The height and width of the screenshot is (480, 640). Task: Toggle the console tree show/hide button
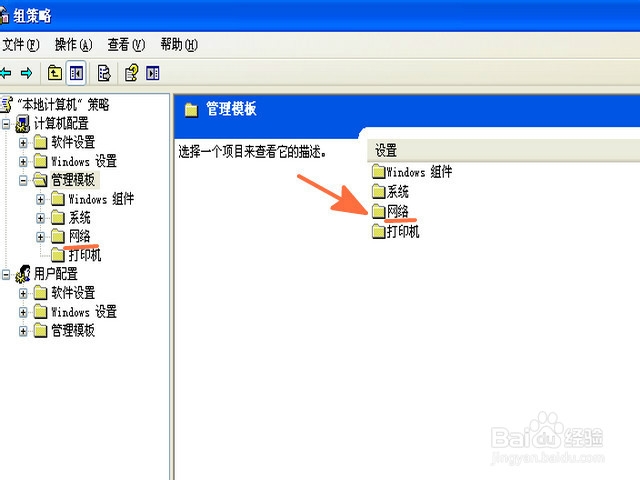(76, 73)
